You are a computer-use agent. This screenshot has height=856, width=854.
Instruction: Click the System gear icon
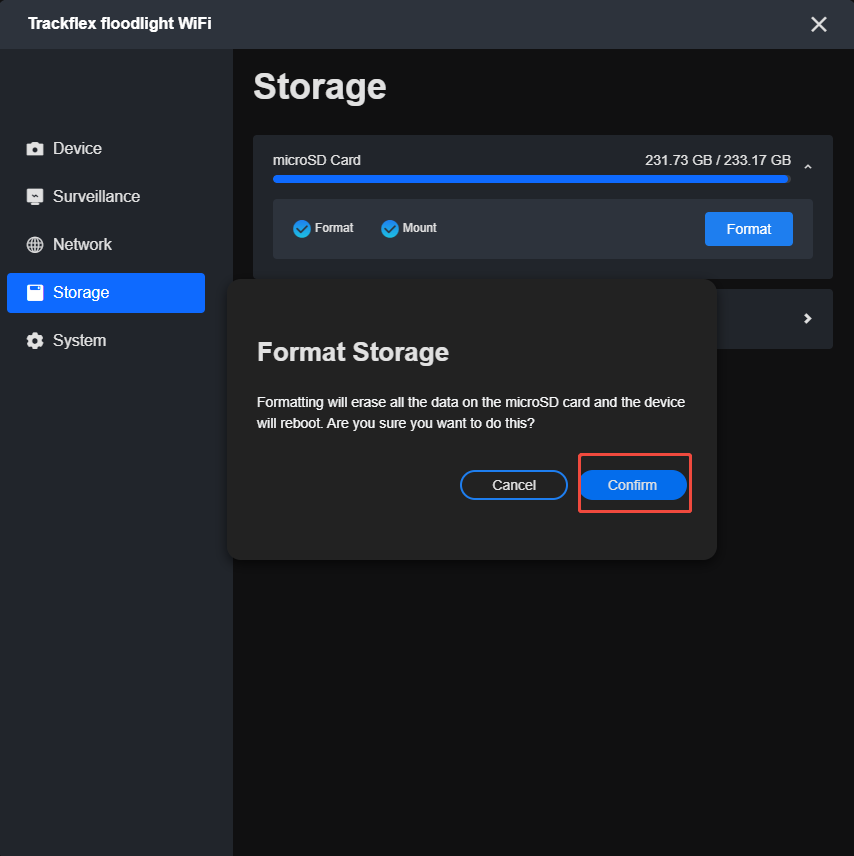click(x=35, y=341)
